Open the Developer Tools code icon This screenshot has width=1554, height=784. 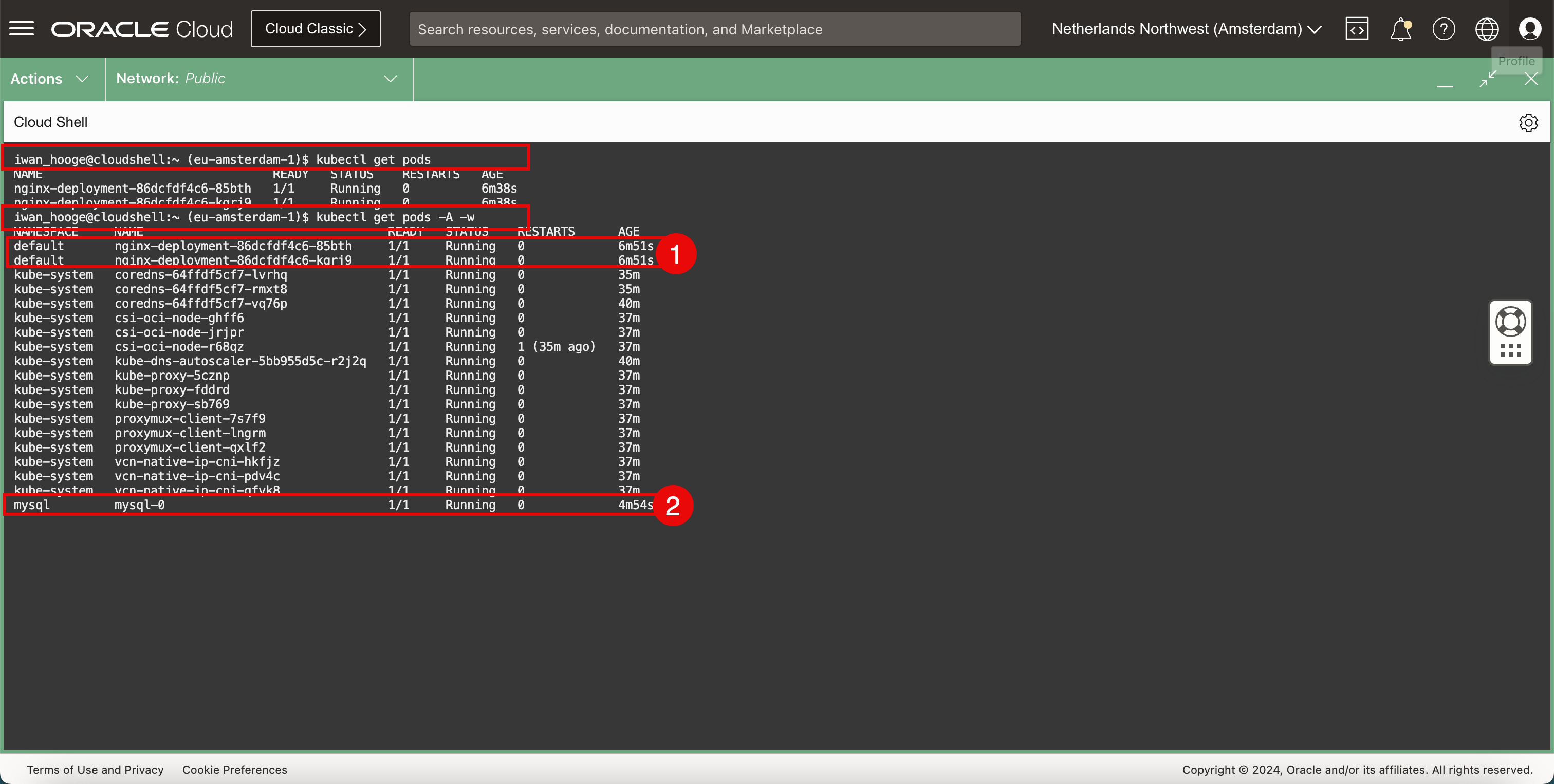click(1357, 29)
